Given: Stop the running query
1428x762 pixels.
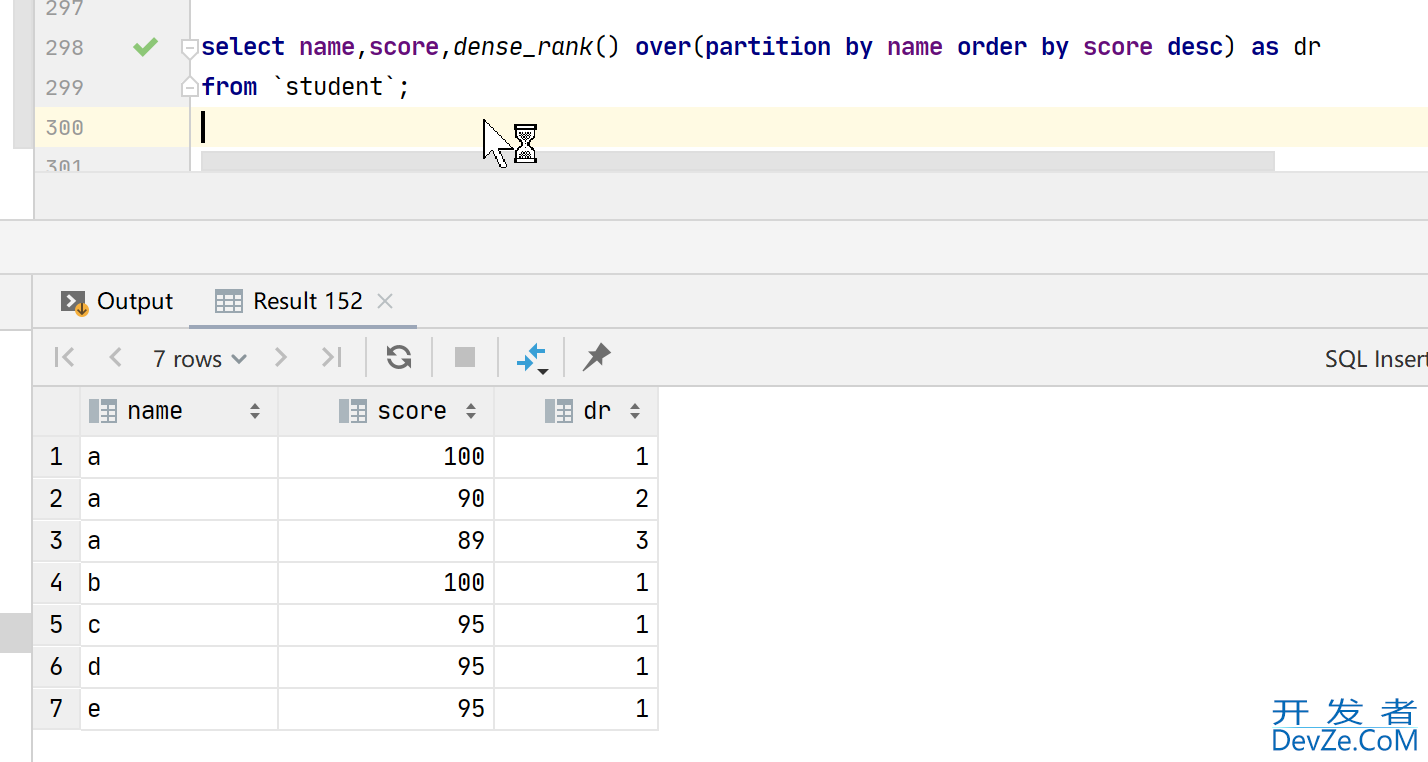Looking at the screenshot, I should point(465,357).
